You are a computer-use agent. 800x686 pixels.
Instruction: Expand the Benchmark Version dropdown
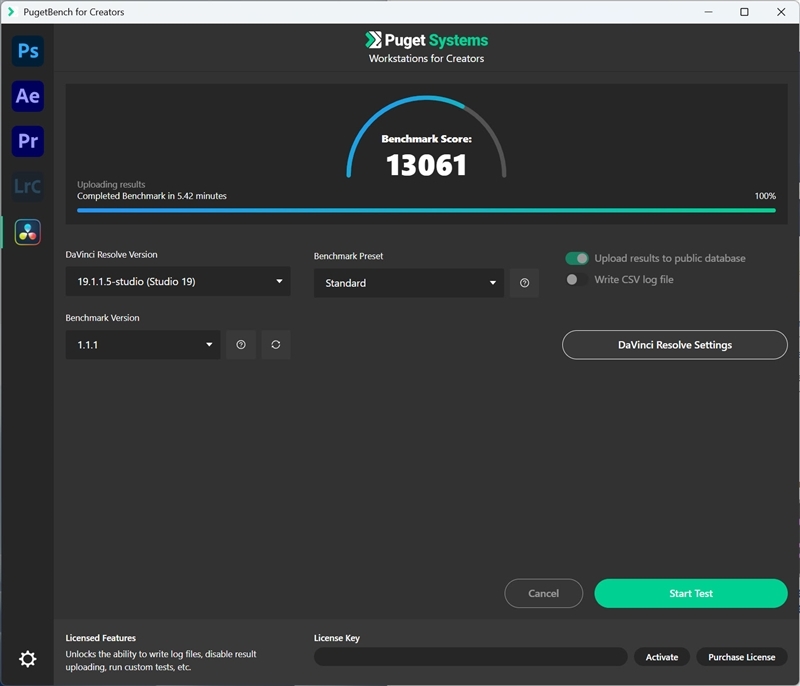tap(142, 344)
